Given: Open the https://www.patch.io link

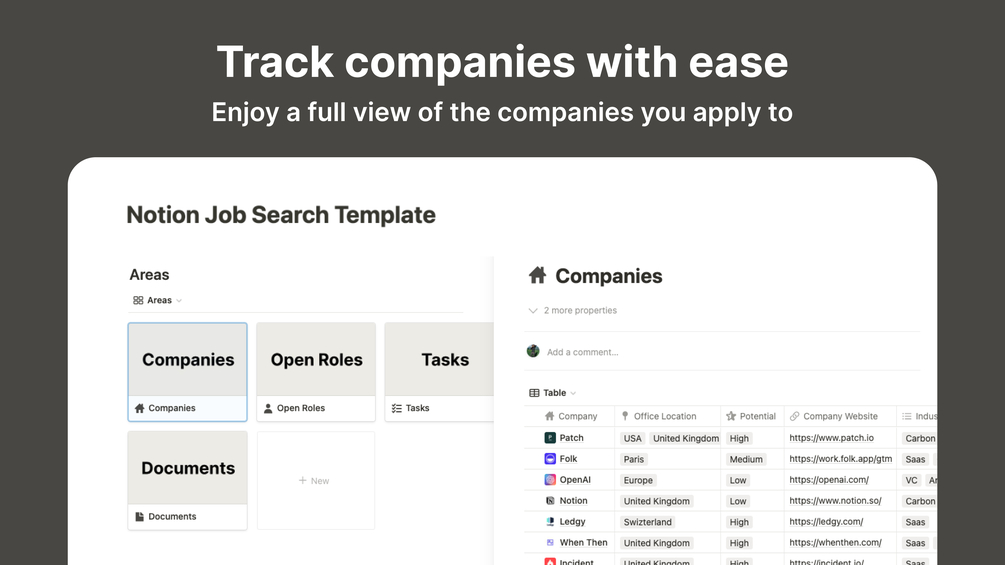Looking at the screenshot, I should (831, 438).
